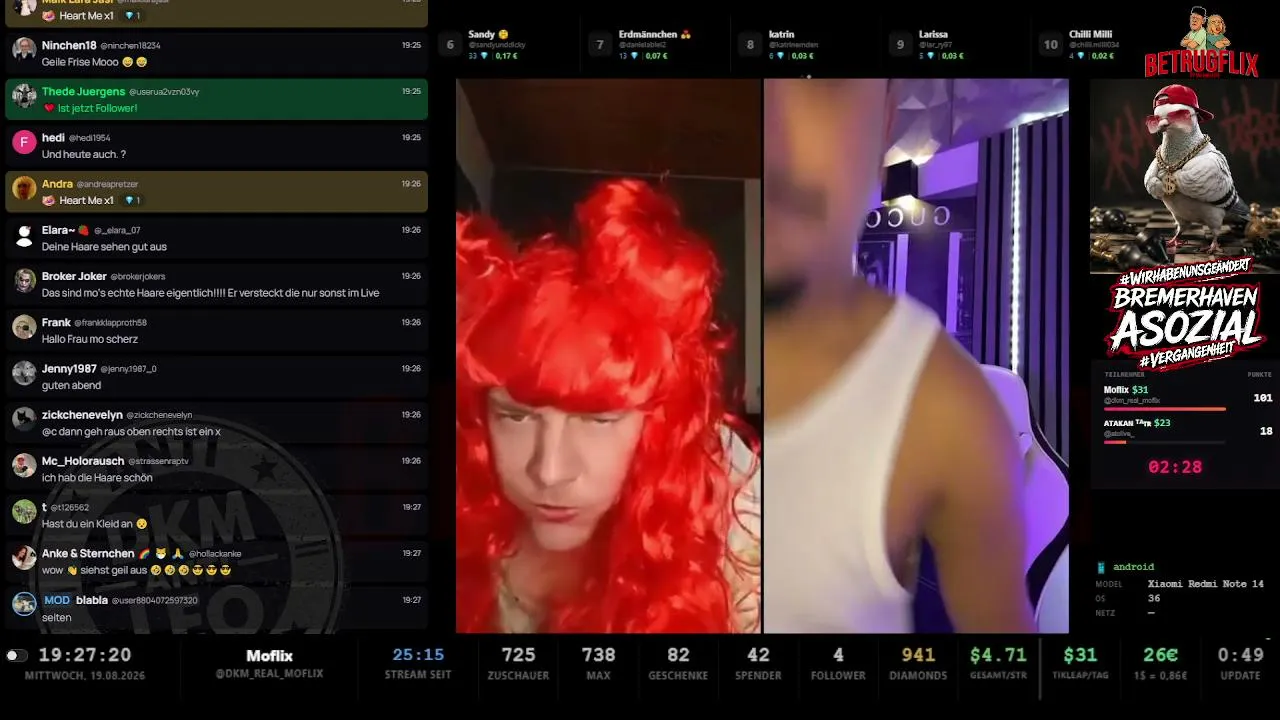This screenshot has height=720, width=1280.
Task: Open the Moflix channel name in bottom bar
Action: [269, 656]
